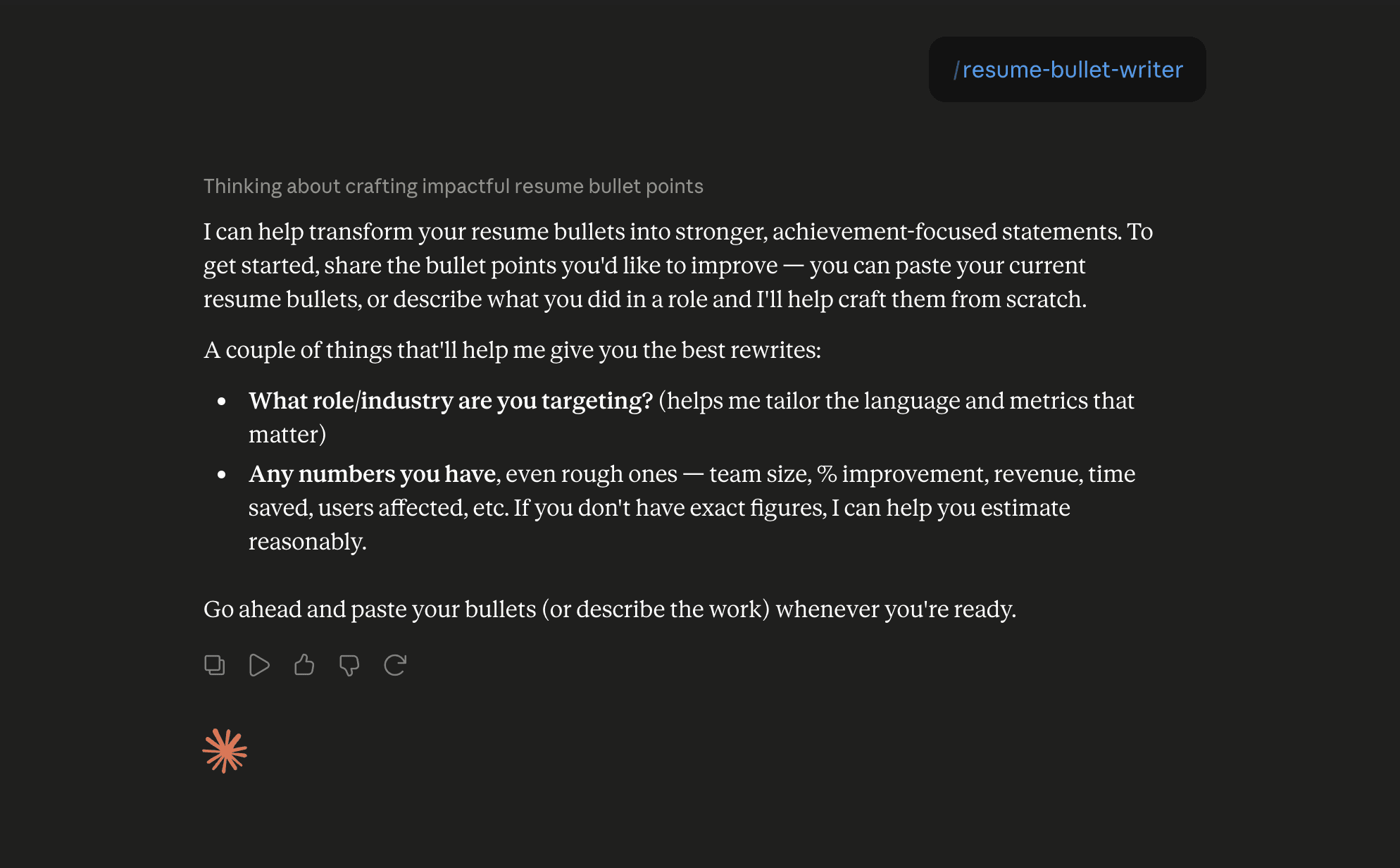The image size is (1400, 868).
Task: Play the response with read aloud
Action: click(x=259, y=665)
